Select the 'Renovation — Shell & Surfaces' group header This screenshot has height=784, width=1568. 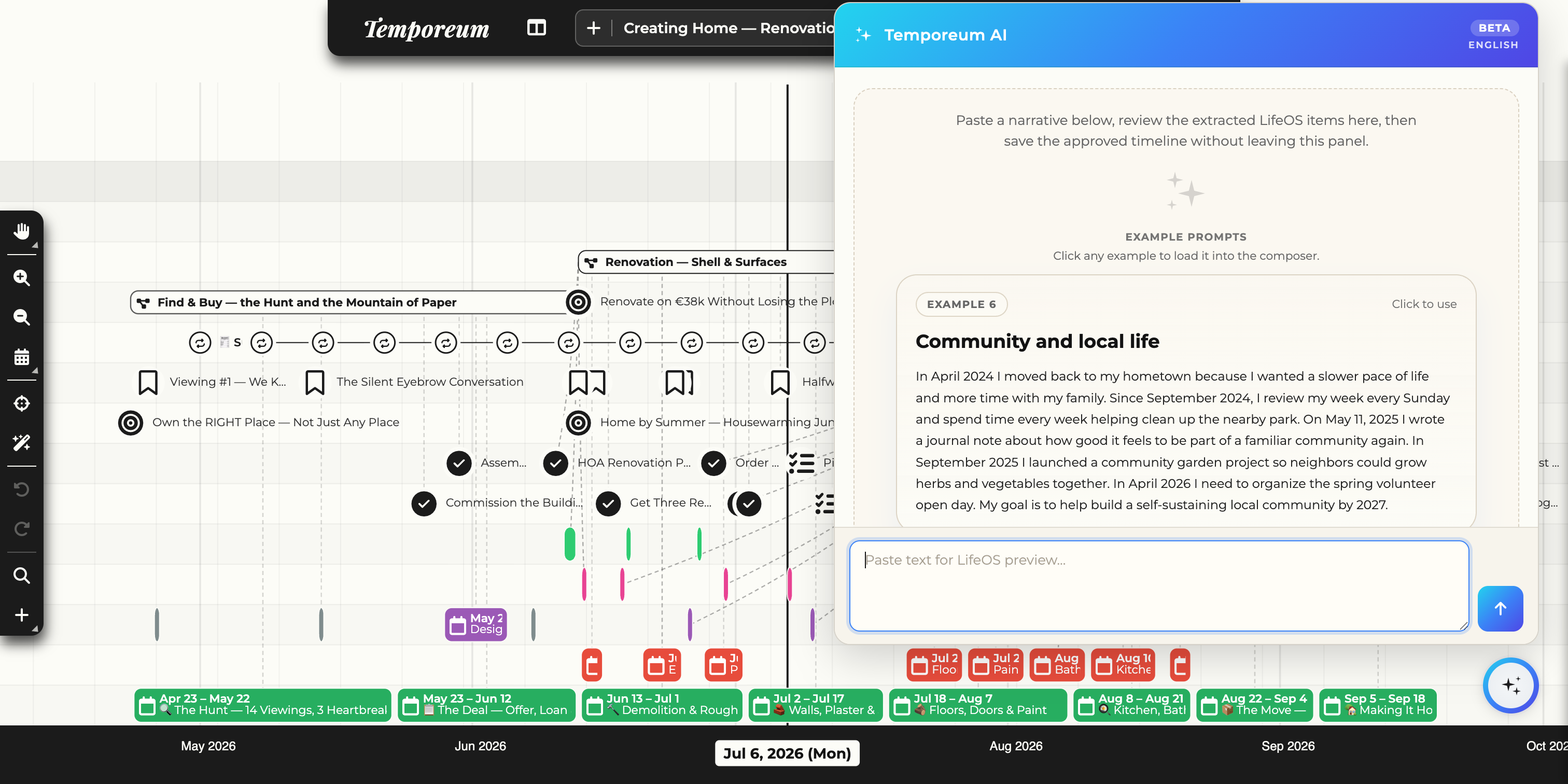coord(706,262)
